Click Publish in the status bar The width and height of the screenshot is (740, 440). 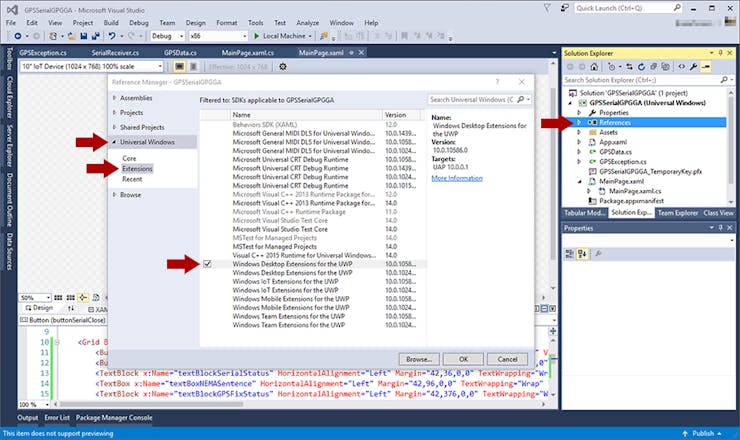point(703,433)
